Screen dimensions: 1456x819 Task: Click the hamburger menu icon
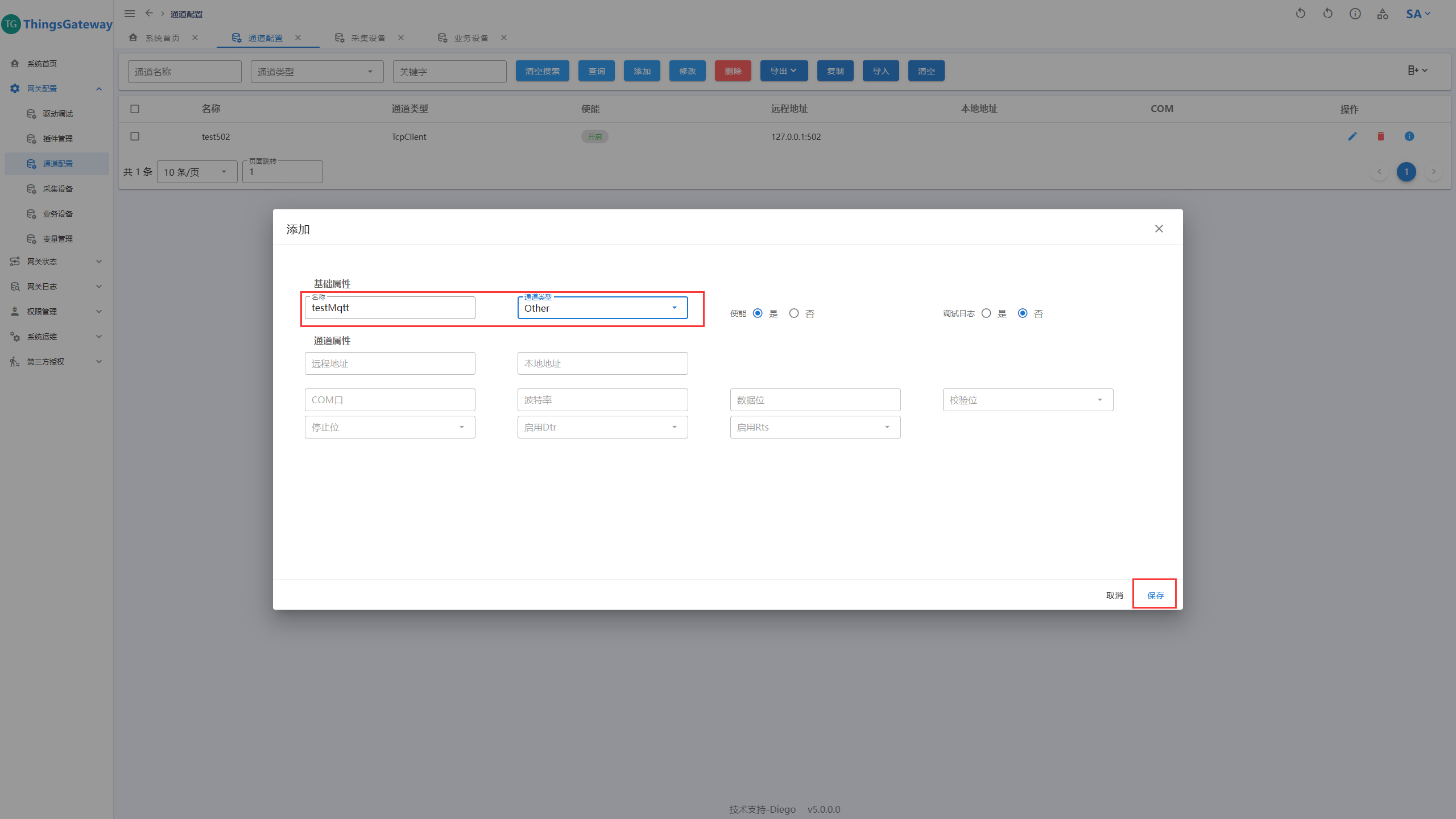[x=130, y=14]
